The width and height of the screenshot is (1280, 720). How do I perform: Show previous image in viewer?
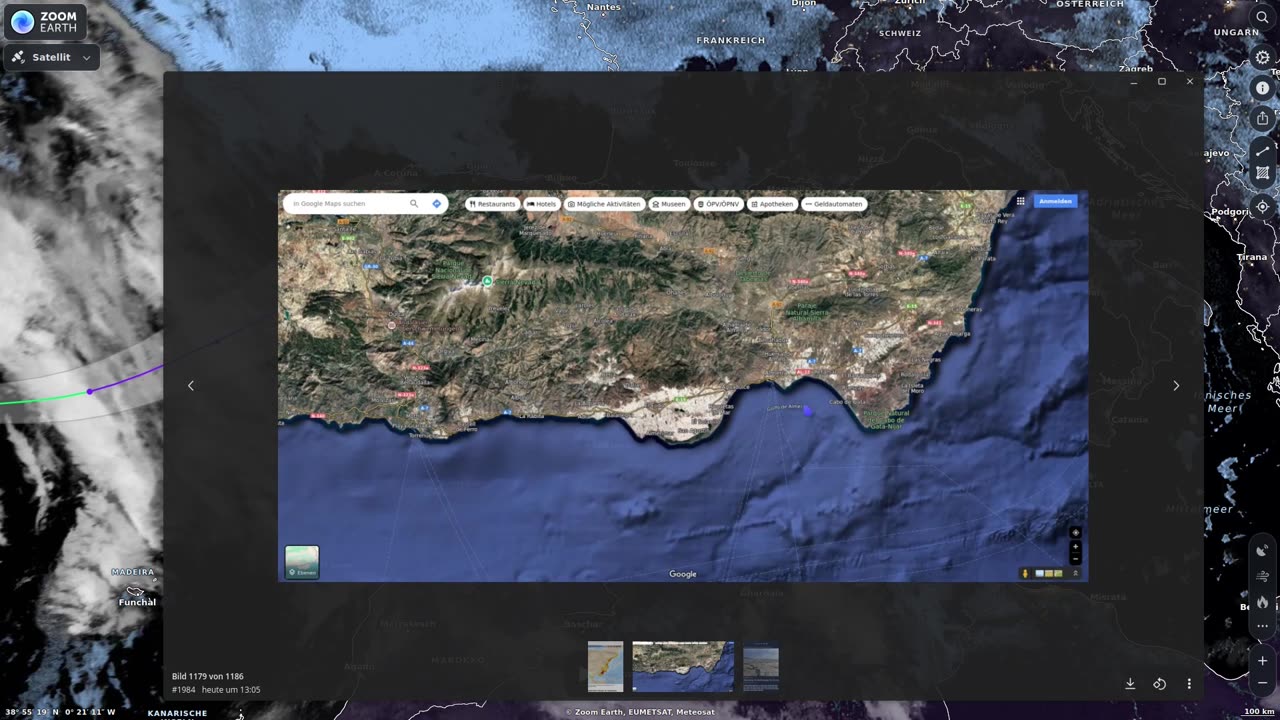tap(191, 386)
